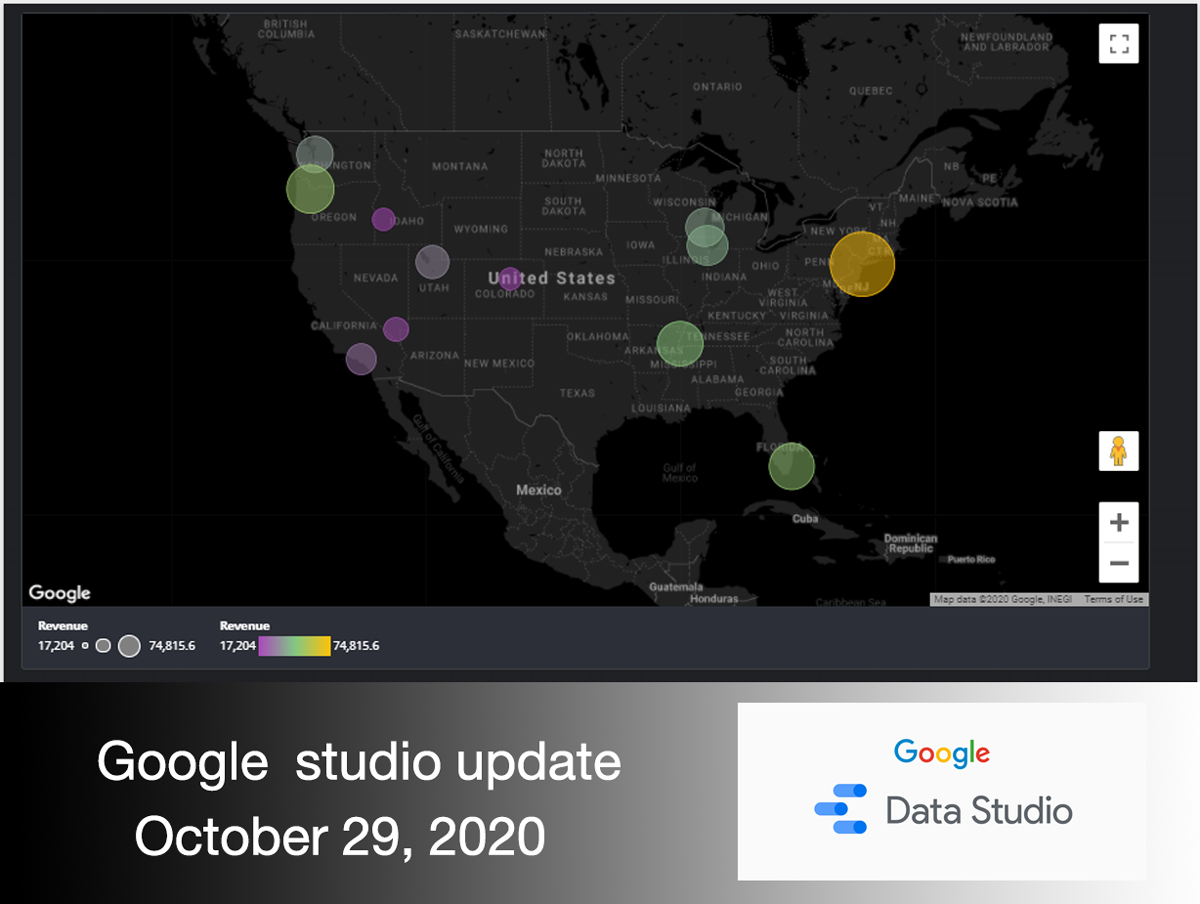Toggle fullscreen view of the map
The width and height of the screenshot is (1200, 904).
[x=1118, y=44]
